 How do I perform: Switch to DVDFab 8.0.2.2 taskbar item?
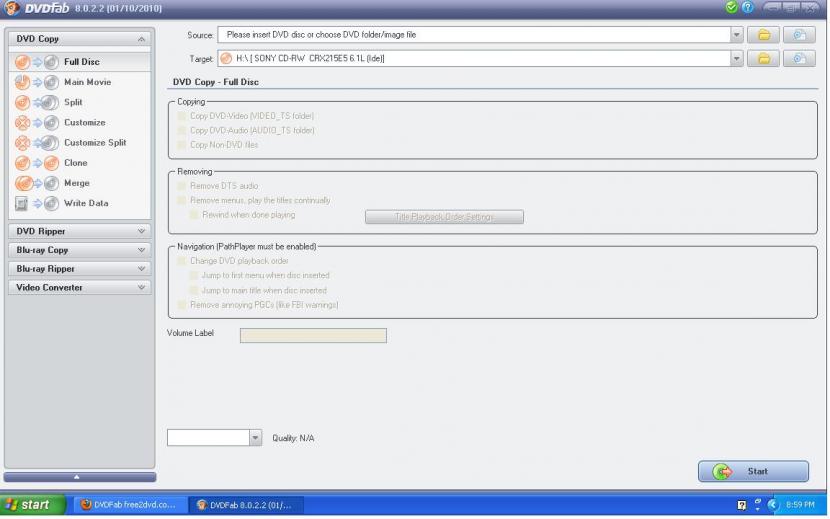247,506
